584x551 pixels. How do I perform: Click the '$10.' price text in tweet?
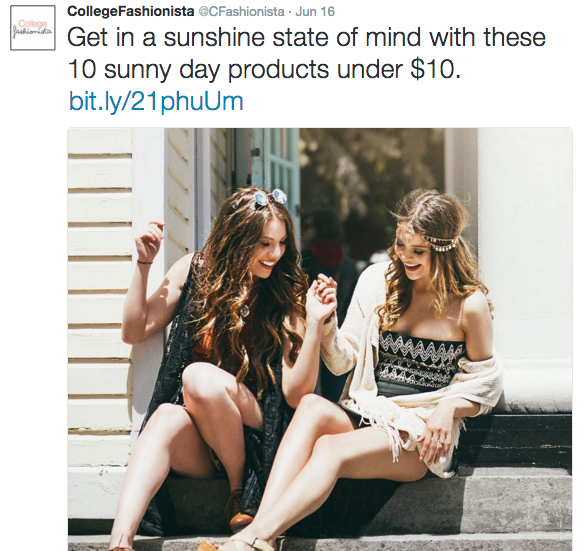435,70
